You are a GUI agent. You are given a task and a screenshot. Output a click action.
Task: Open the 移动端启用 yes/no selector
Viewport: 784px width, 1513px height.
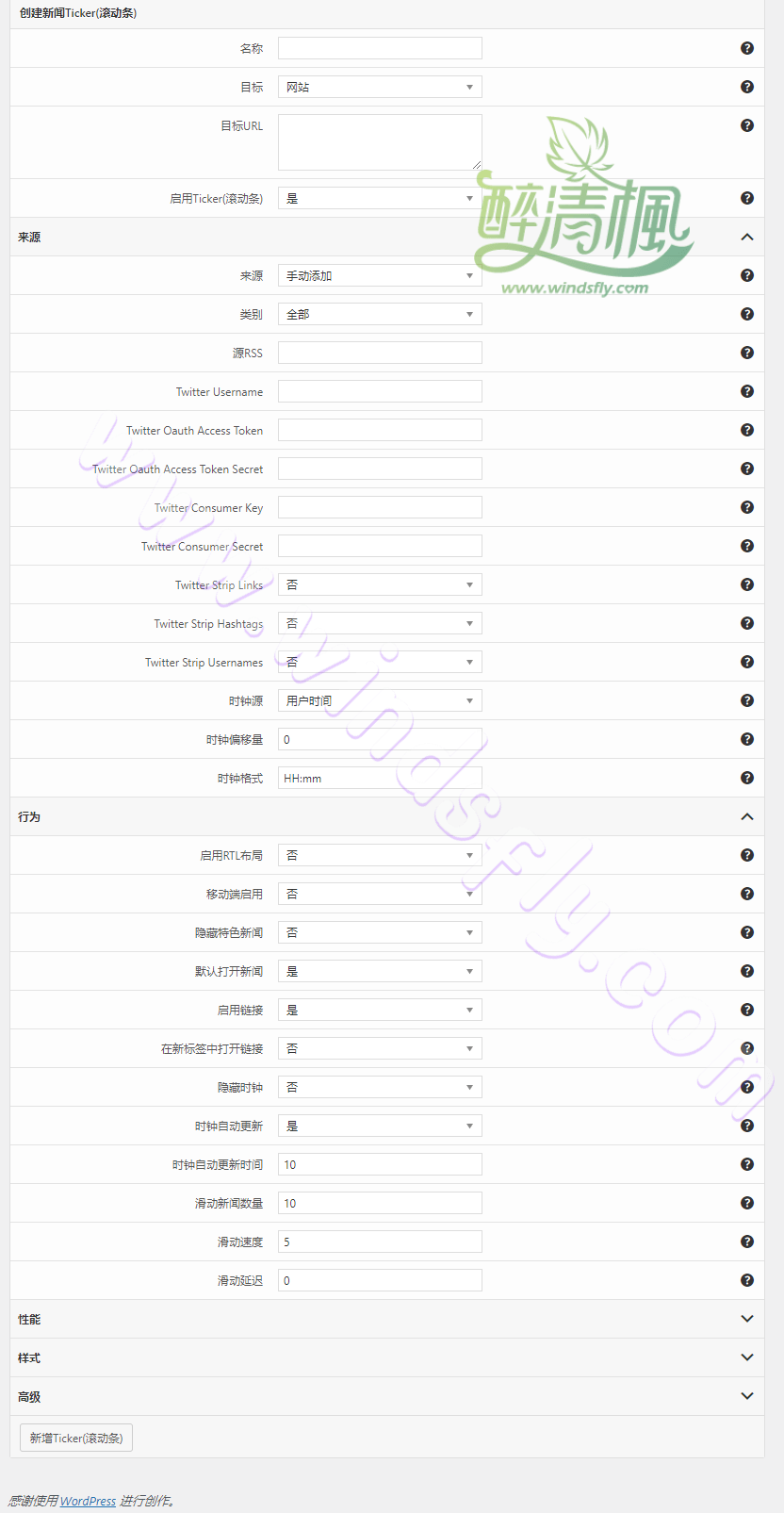380,894
